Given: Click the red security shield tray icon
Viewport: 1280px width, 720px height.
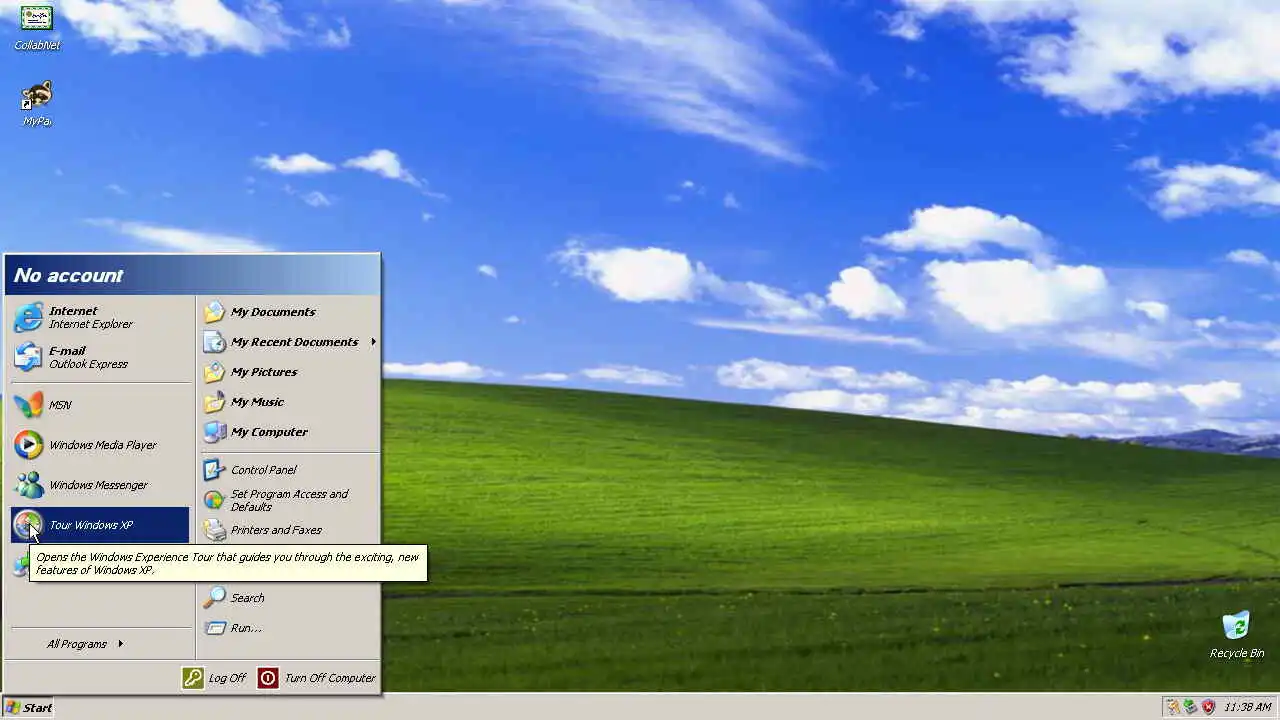Looking at the screenshot, I should (x=1208, y=707).
